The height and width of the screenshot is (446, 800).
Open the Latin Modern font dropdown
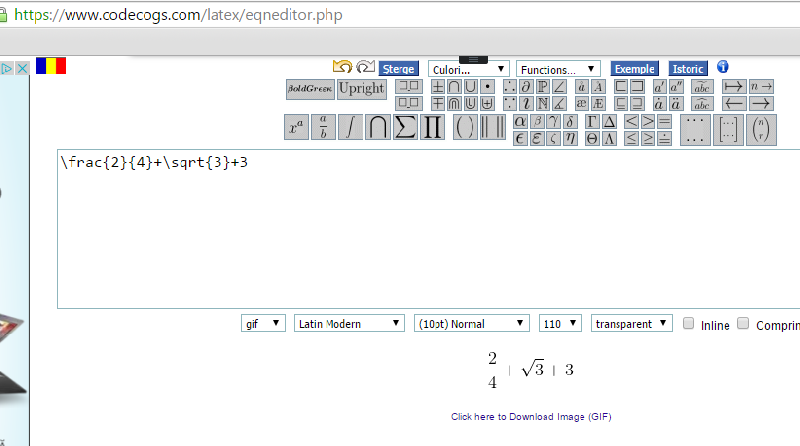coord(349,324)
